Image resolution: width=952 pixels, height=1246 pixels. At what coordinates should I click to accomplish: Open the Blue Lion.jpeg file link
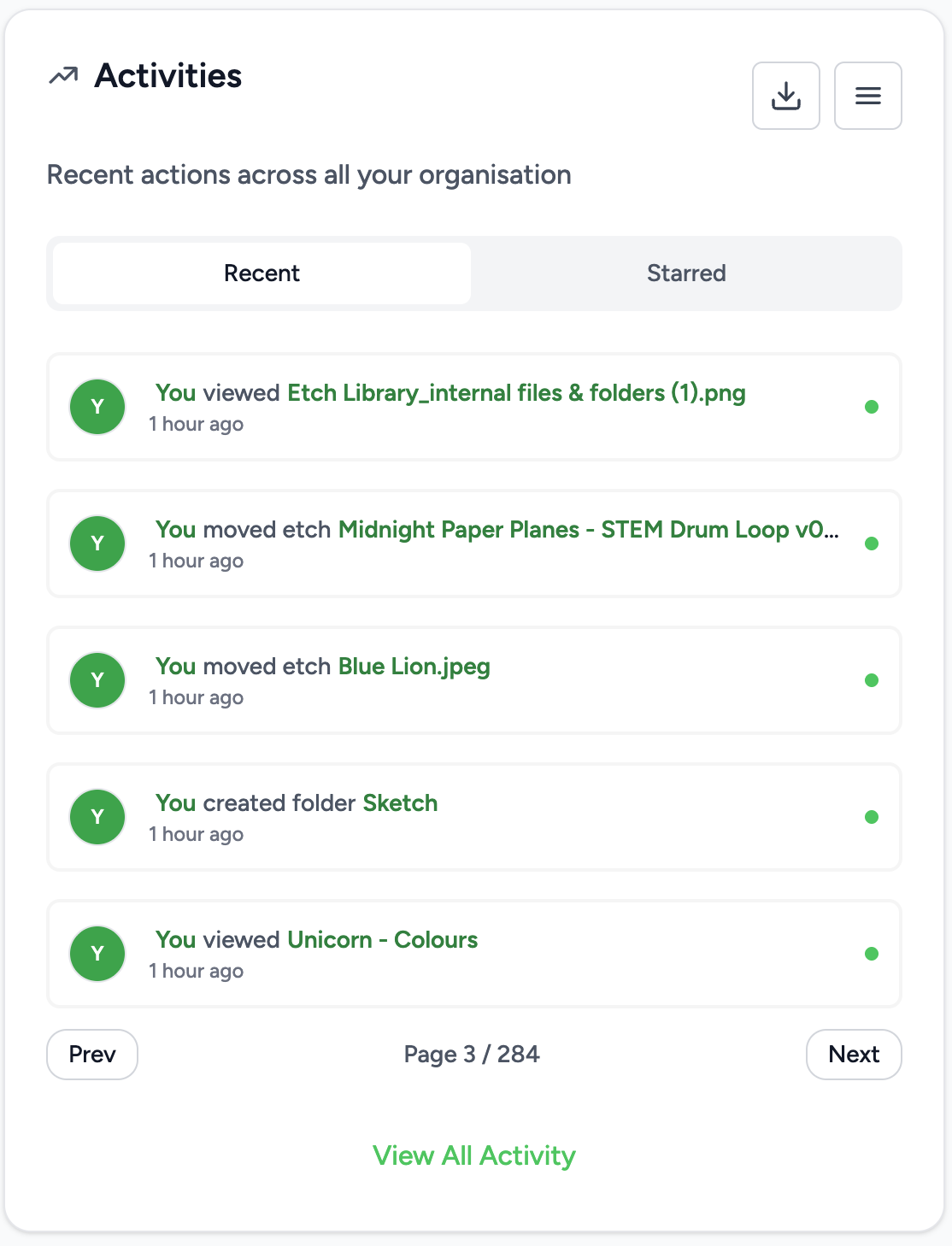pos(414,667)
